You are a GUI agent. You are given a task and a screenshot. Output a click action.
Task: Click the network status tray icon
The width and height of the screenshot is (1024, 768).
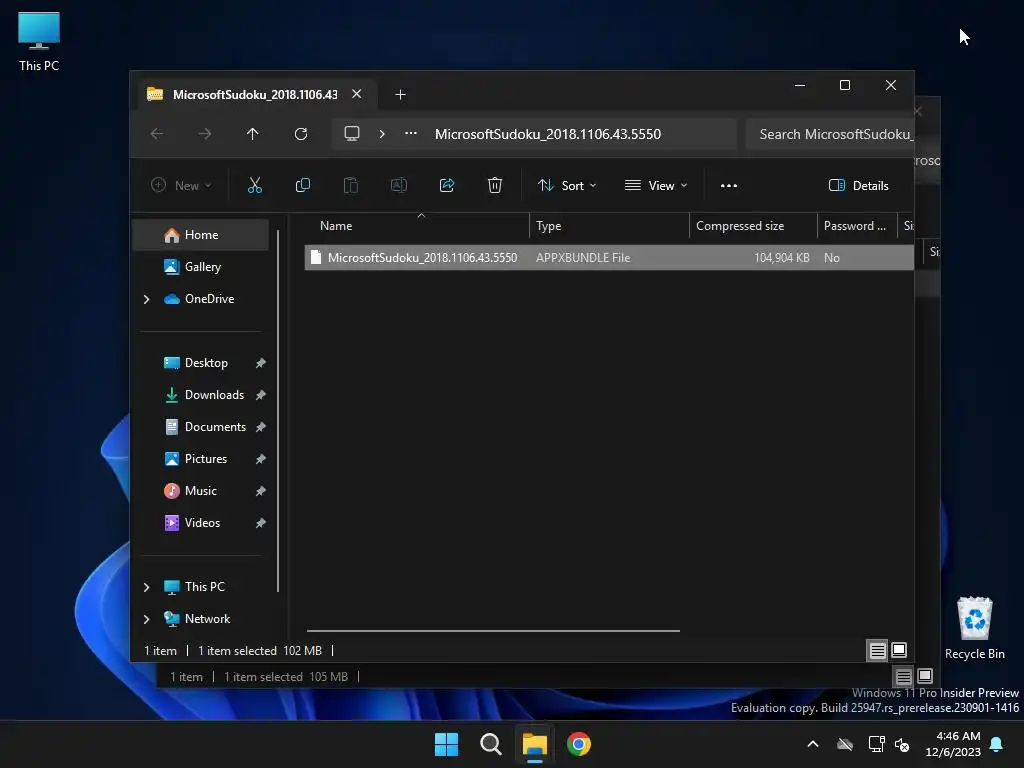coord(876,744)
